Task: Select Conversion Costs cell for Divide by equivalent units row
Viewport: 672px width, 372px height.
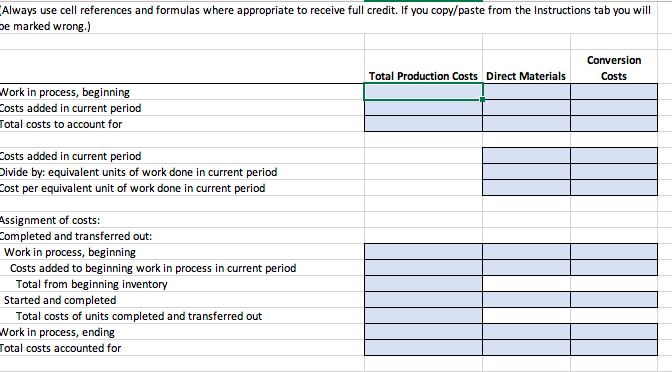Action: click(614, 172)
